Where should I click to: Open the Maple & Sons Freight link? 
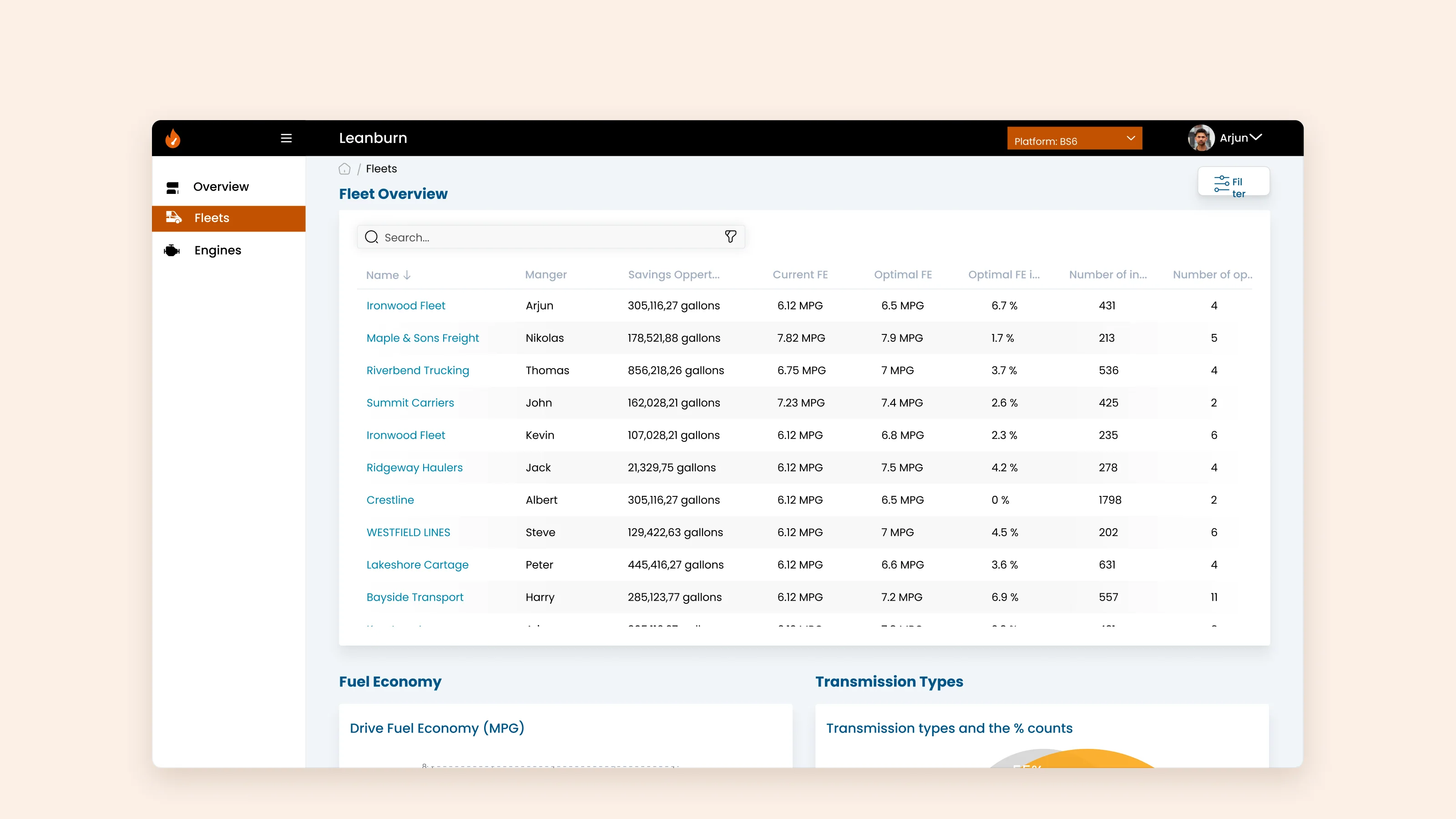(422, 338)
